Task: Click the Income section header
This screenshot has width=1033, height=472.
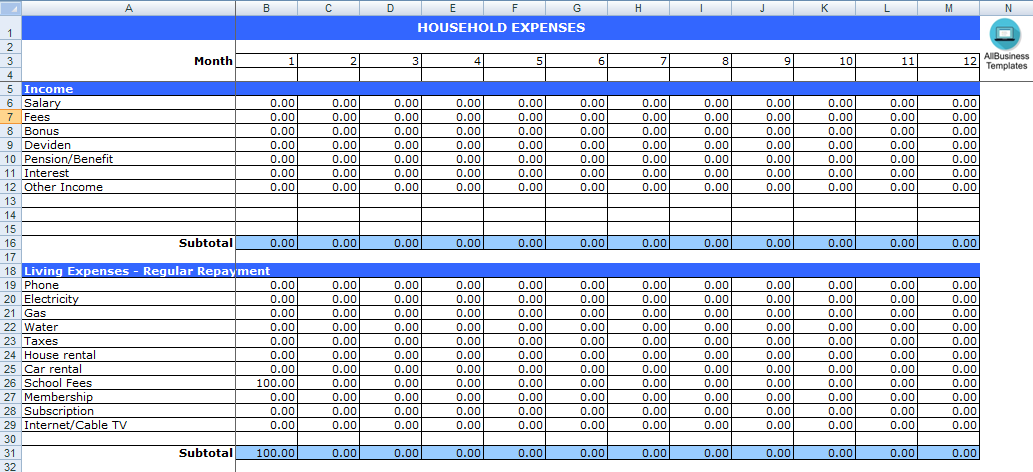Action: click(x=49, y=89)
